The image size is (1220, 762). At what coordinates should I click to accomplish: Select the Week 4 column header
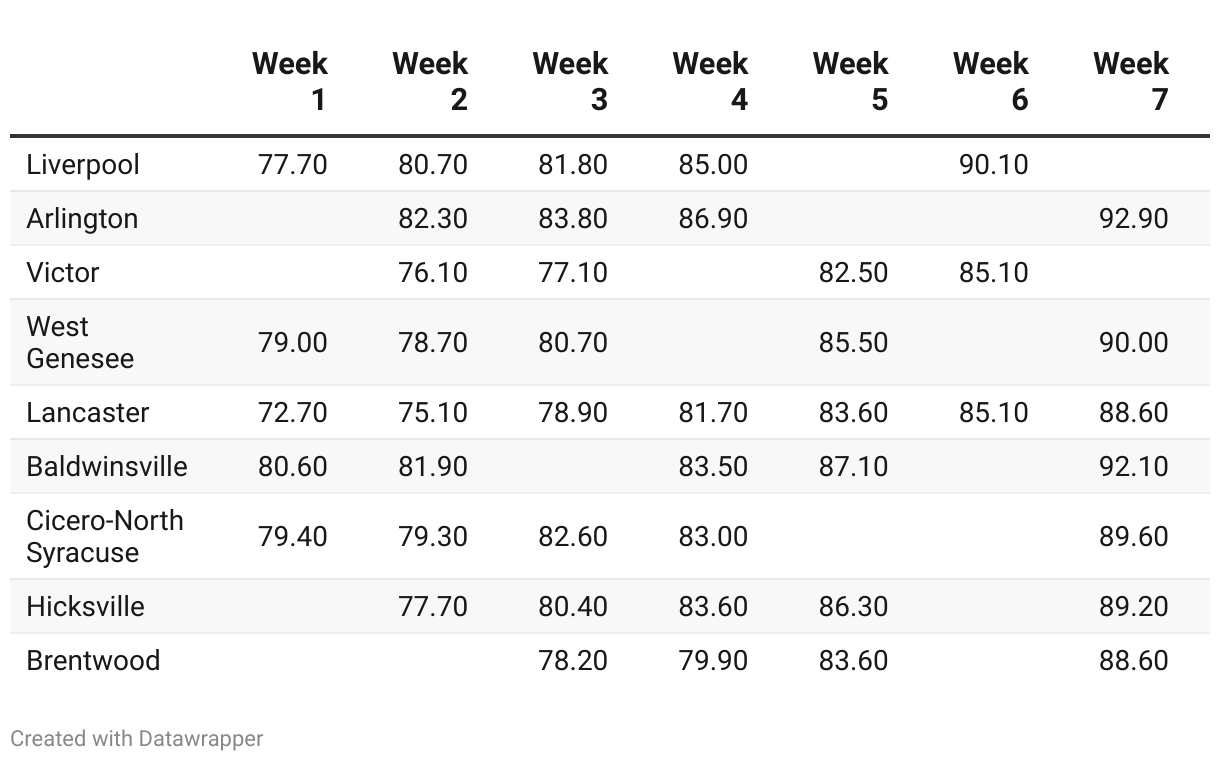(x=710, y=81)
